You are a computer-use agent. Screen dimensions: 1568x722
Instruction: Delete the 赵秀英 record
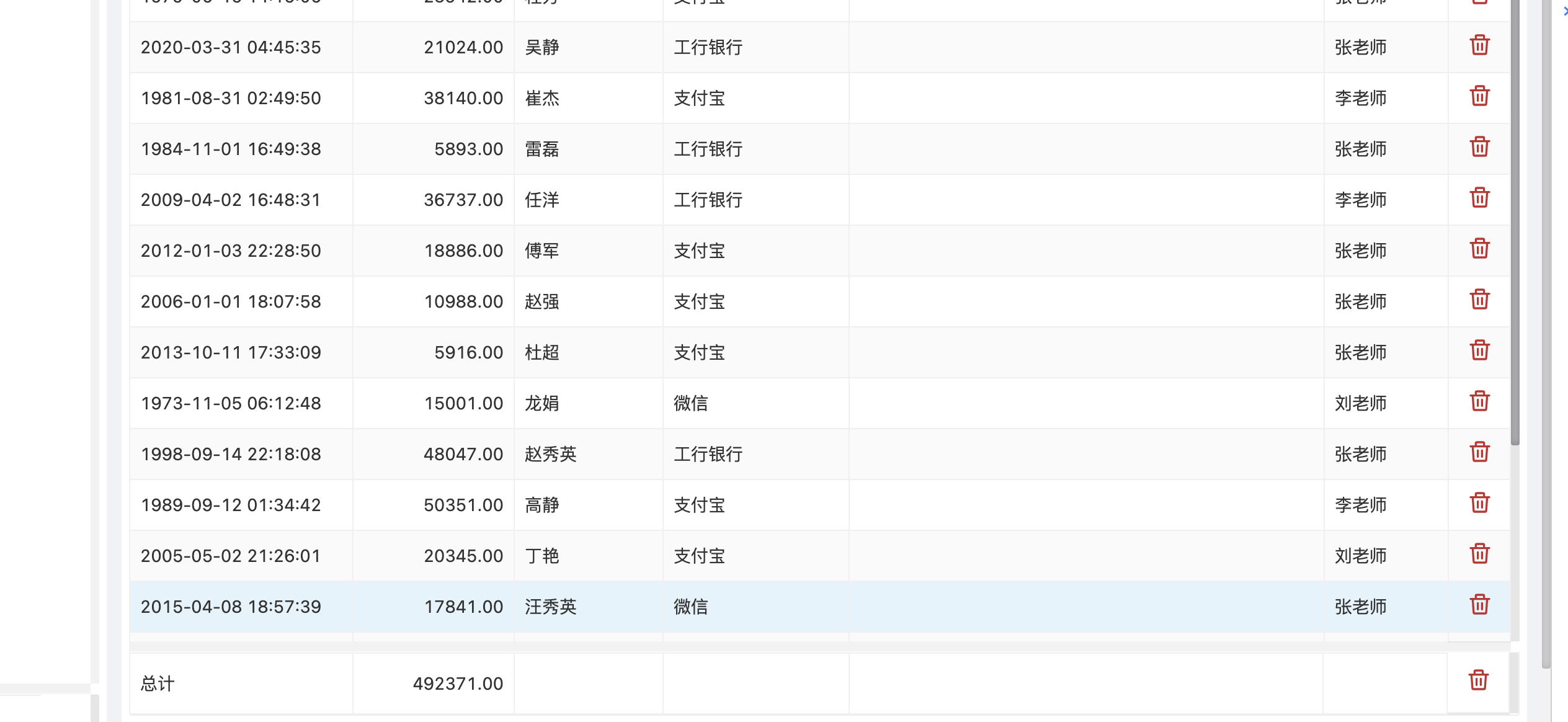[x=1481, y=453]
